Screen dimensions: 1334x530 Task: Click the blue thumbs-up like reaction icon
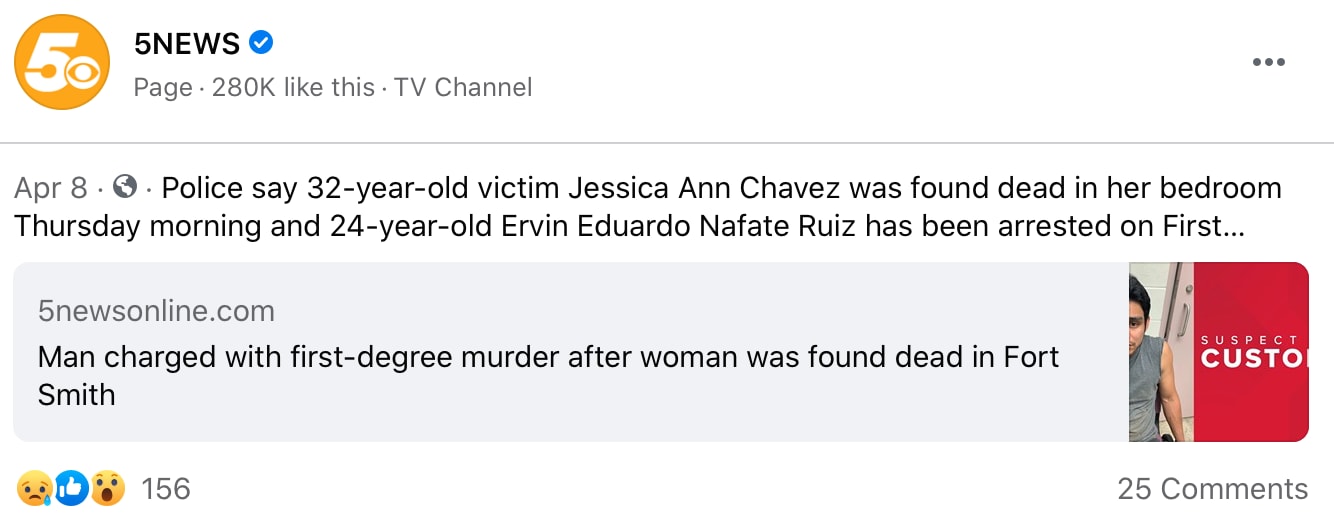pyautogui.click(x=71, y=488)
